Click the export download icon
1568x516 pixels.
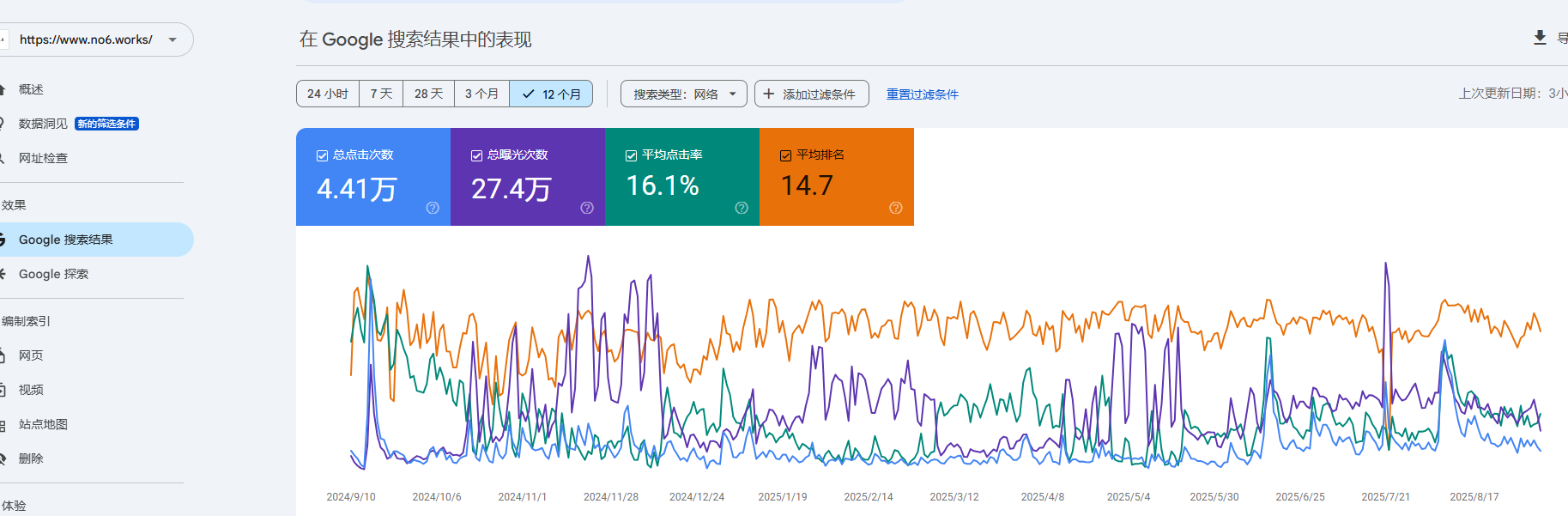(1540, 38)
